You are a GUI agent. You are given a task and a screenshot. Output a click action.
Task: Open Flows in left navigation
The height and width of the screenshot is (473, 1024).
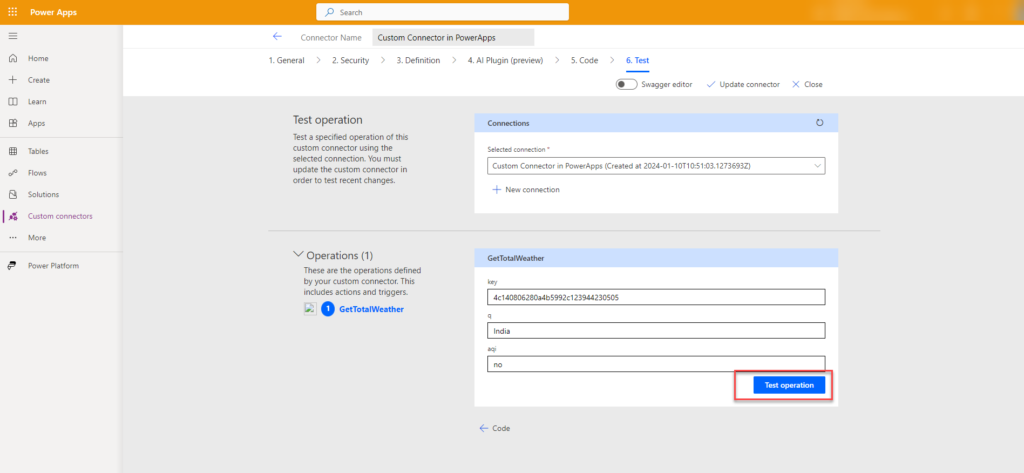point(38,173)
